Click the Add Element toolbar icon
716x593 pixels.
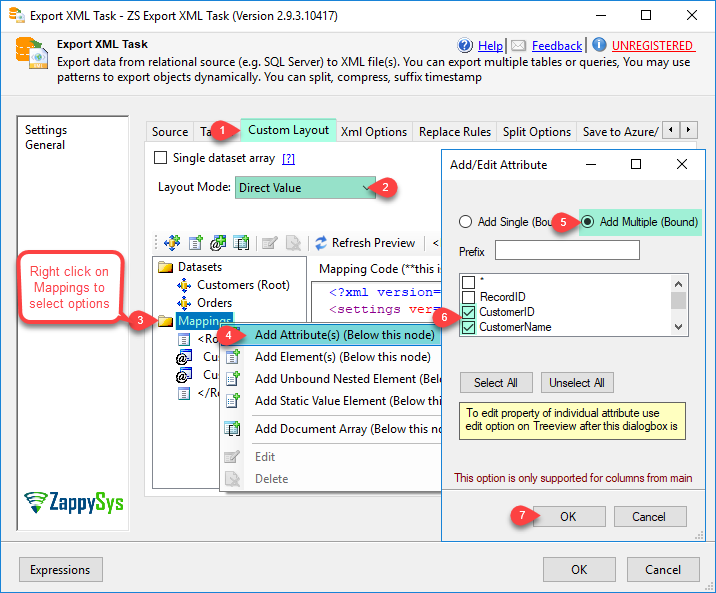[195, 242]
